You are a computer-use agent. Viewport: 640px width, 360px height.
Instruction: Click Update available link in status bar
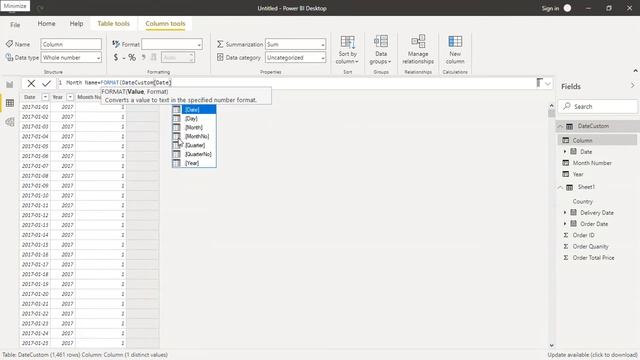click(x=592, y=355)
